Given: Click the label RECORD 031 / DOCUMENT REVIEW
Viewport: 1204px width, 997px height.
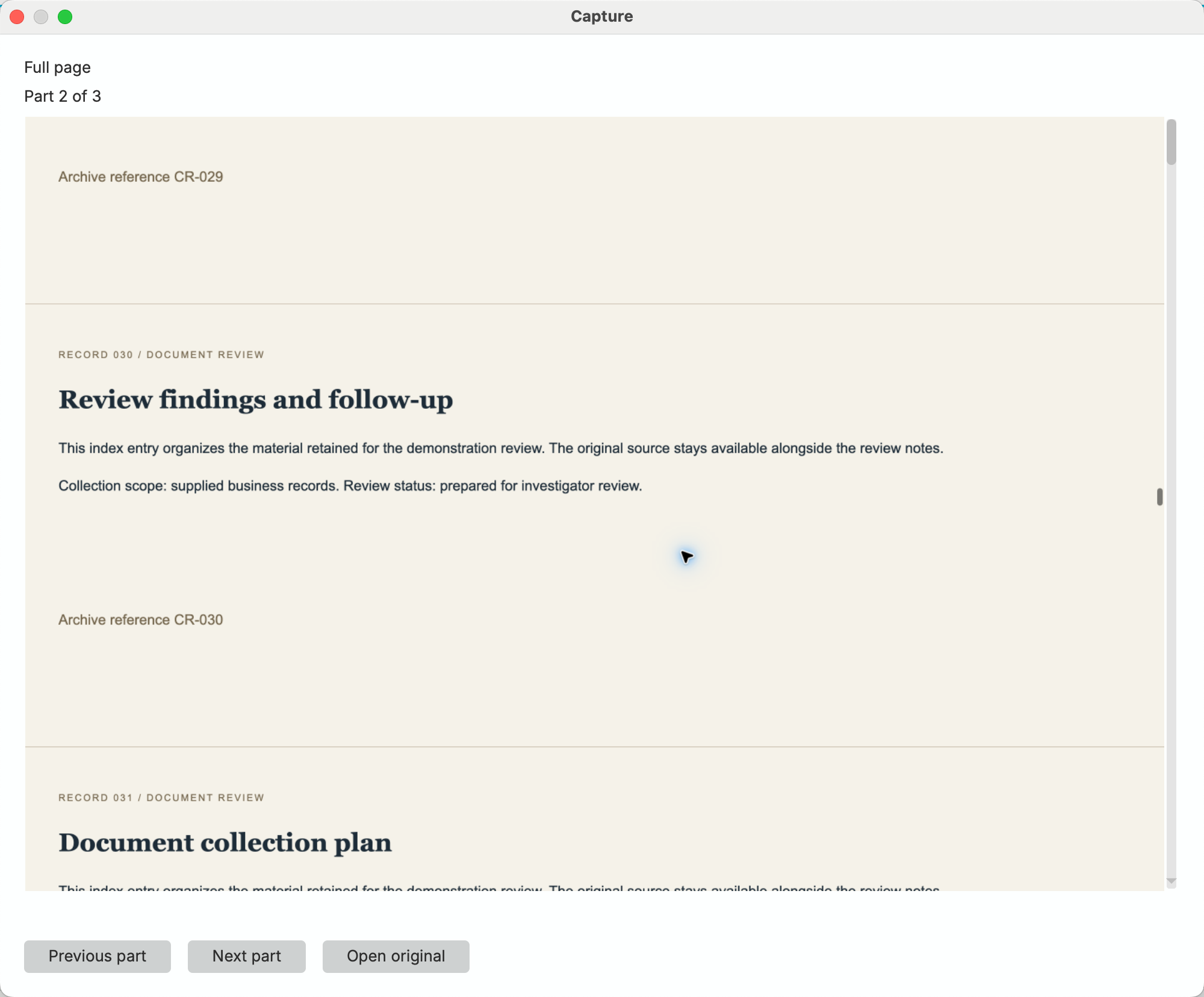Looking at the screenshot, I should [161, 798].
